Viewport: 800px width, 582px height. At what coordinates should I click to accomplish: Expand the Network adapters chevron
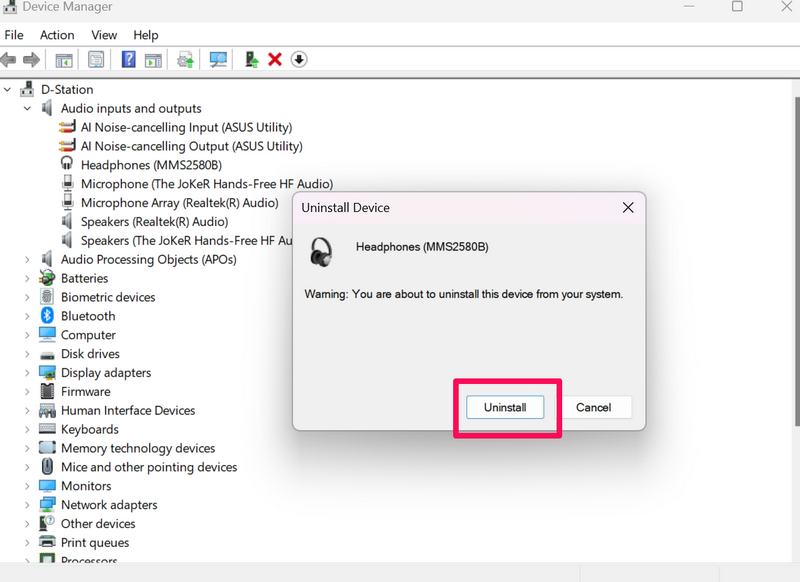[x=28, y=505]
